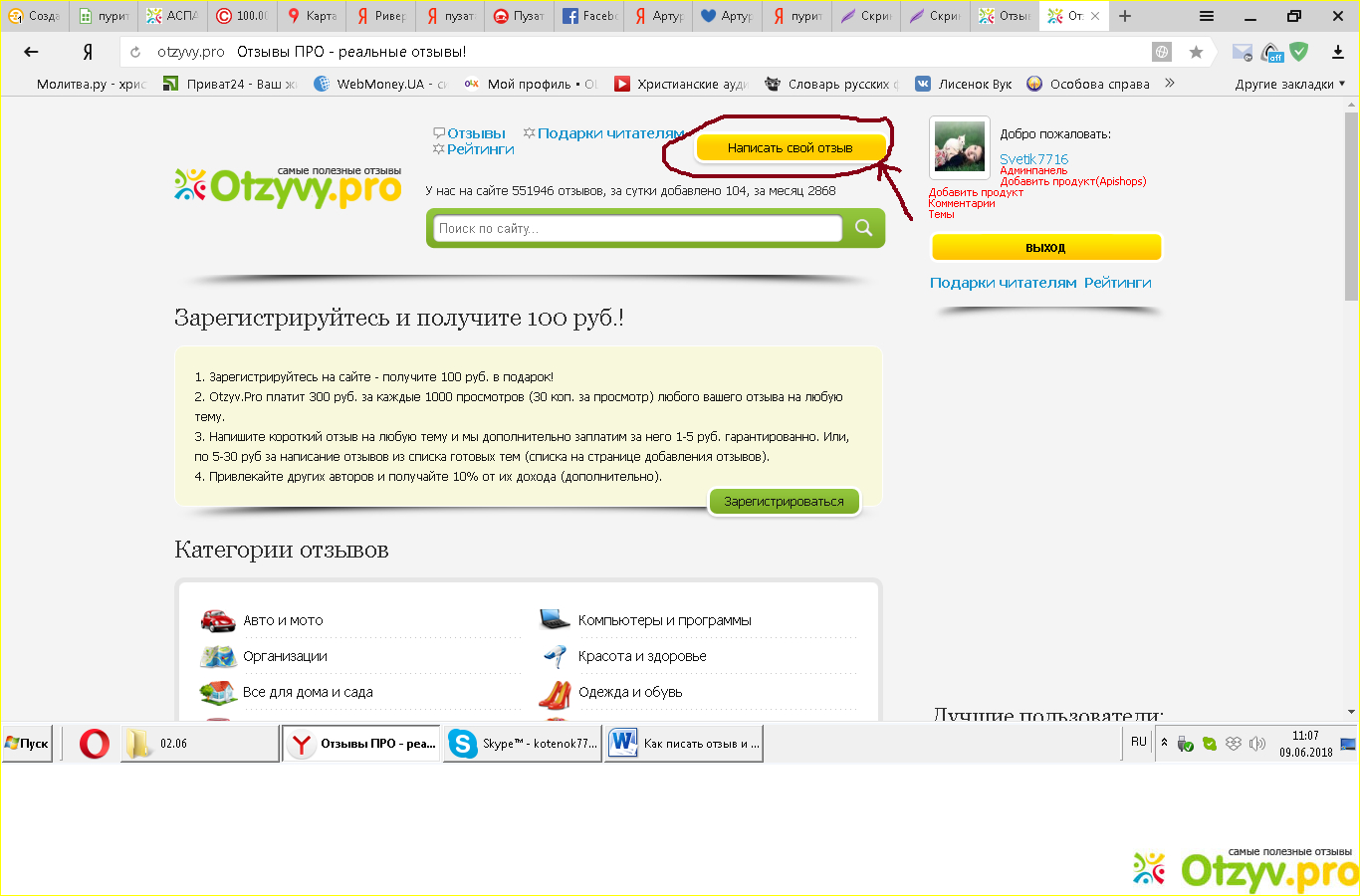The height and width of the screenshot is (896, 1360).
Task: Expand the bookmarks overflow chevron
Action: click(x=1170, y=84)
